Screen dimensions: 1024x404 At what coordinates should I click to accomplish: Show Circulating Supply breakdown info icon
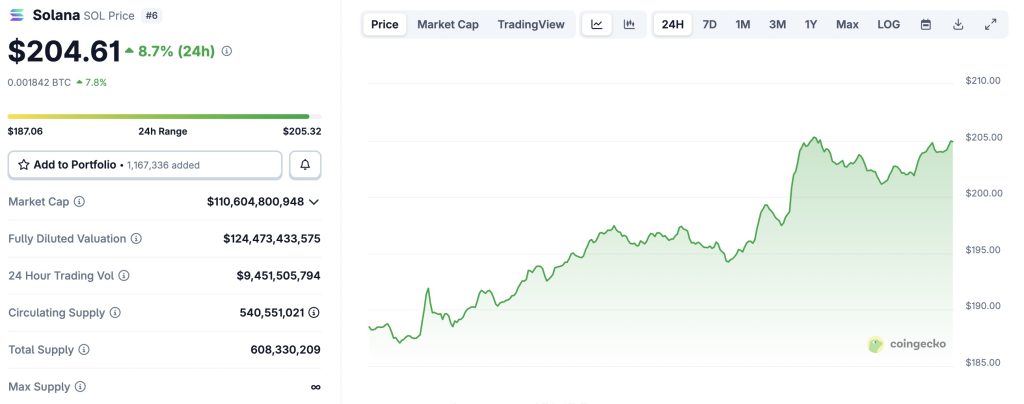314,313
